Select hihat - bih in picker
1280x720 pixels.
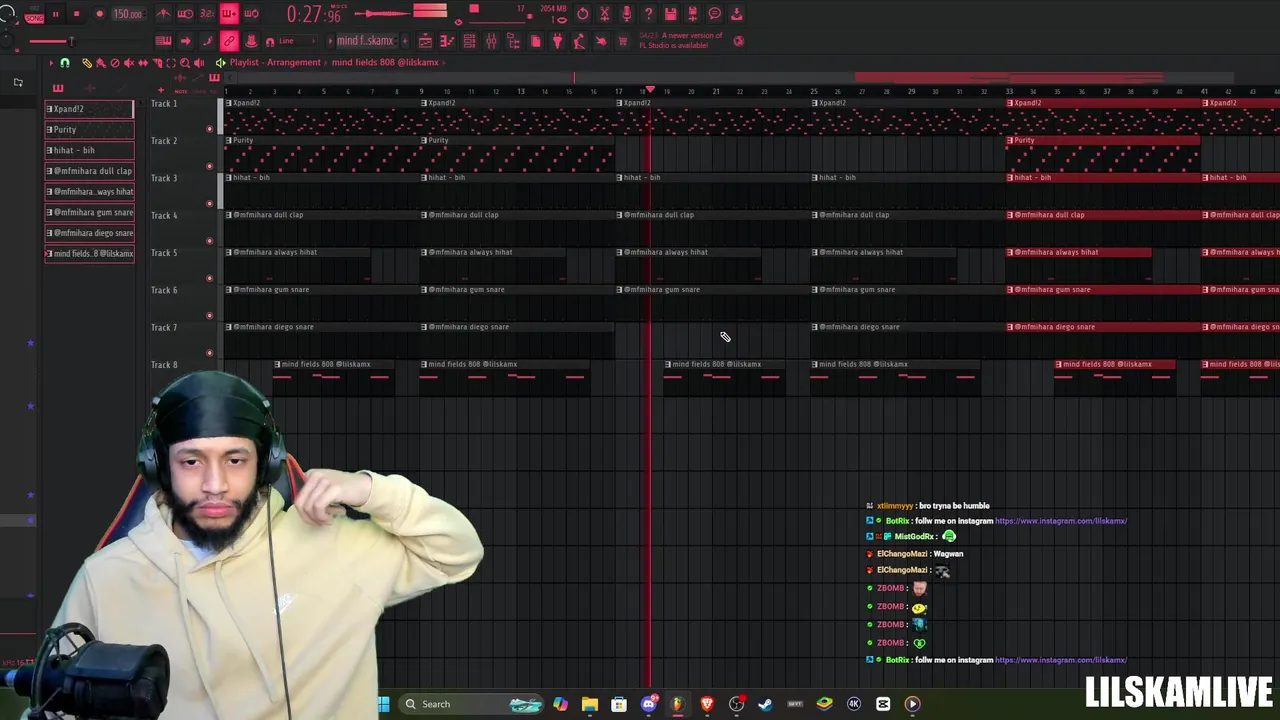(x=89, y=150)
